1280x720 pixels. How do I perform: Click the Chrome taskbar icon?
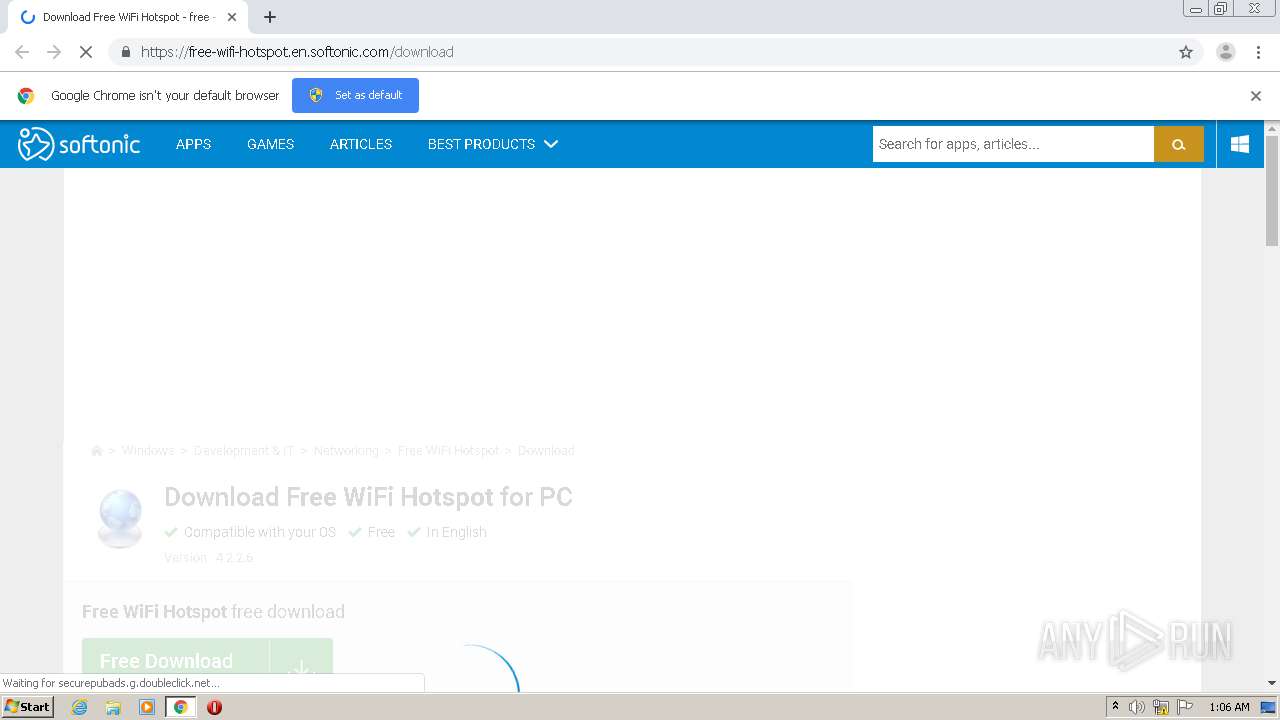(x=181, y=707)
